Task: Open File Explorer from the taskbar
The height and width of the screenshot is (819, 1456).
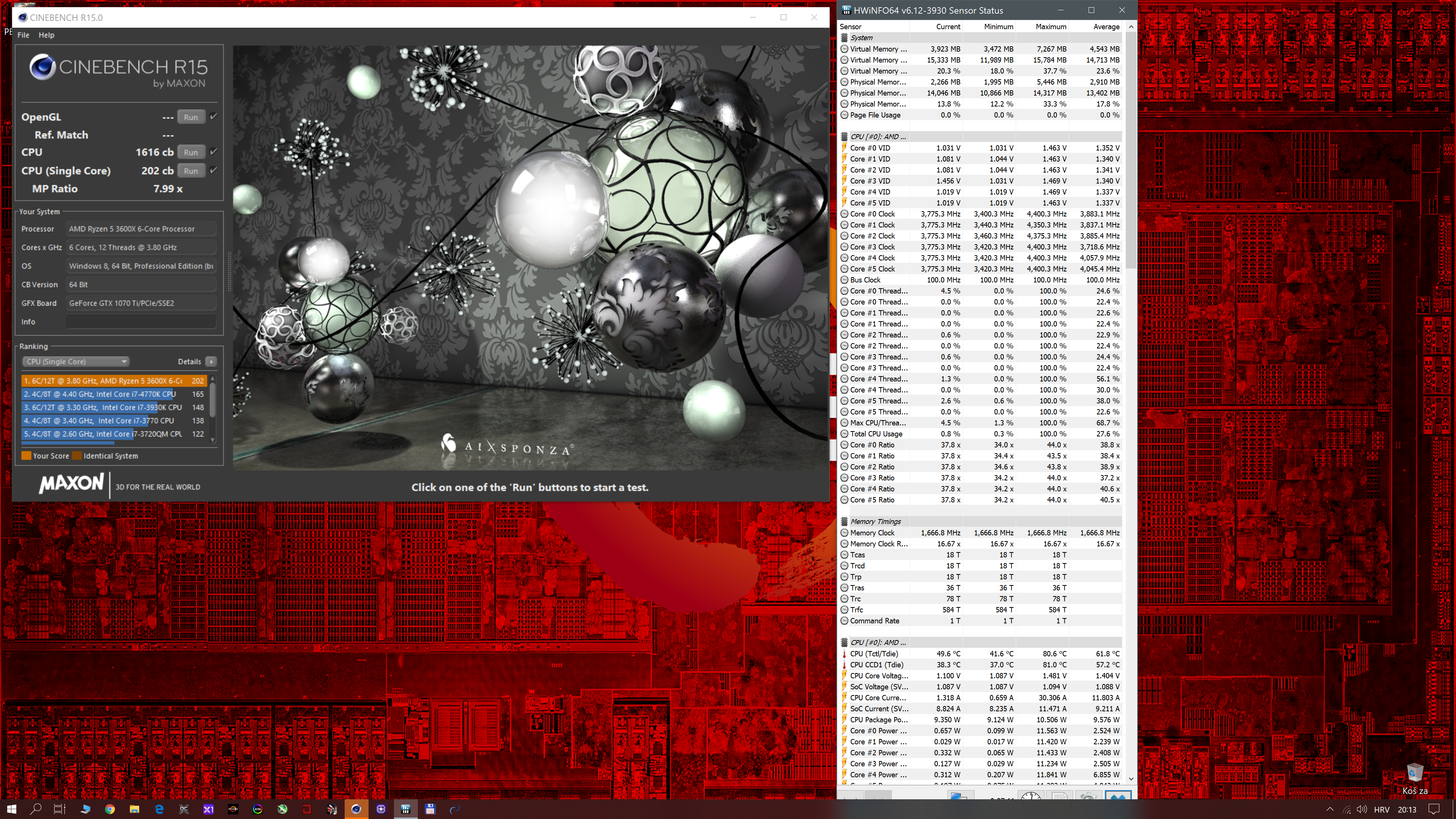Action: point(135,810)
